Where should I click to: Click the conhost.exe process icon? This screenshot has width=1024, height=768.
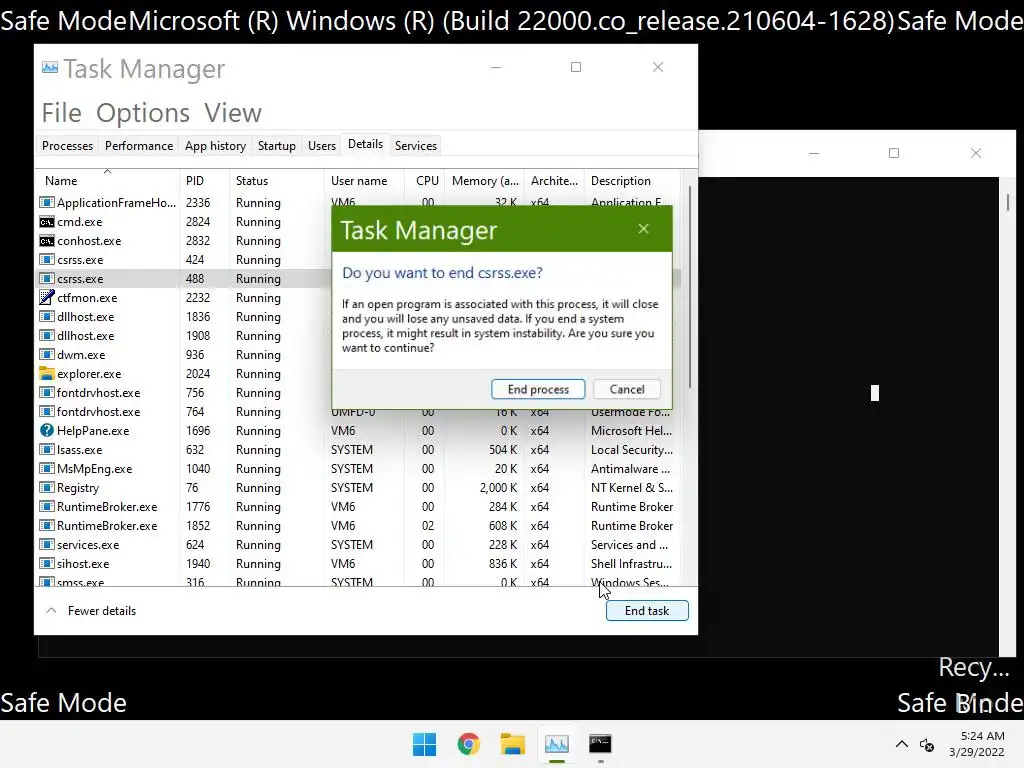46,241
